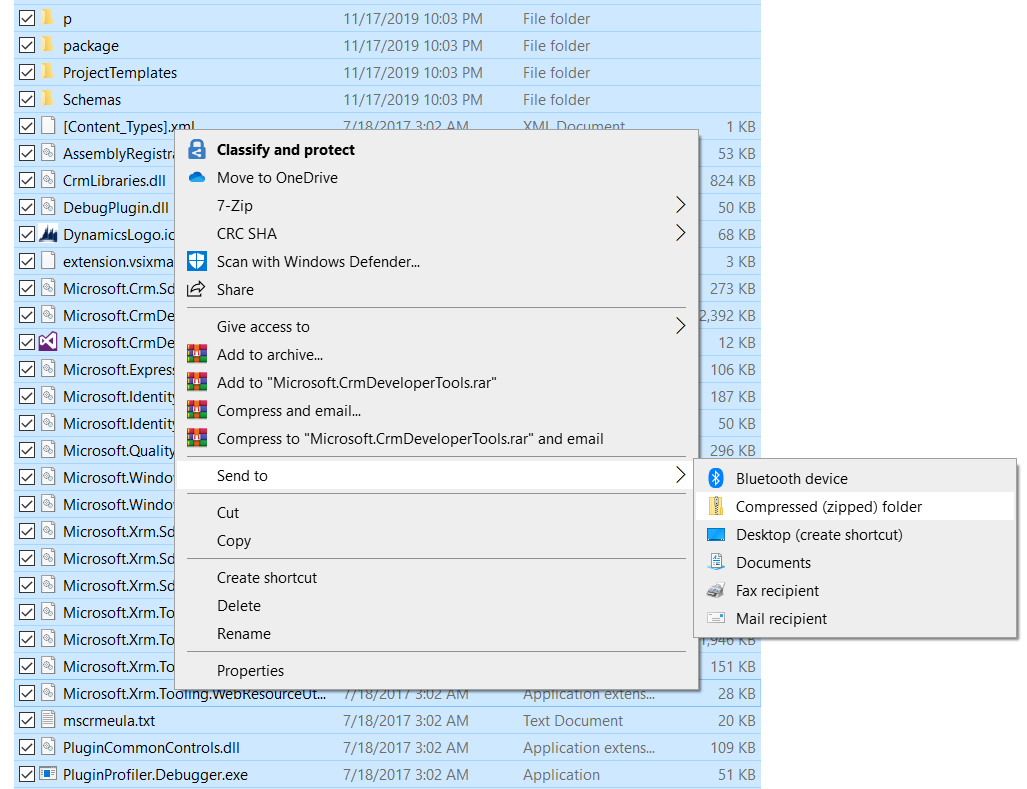Expand the CRC SHA submenu arrow
Image resolution: width=1027 pixels, height=789 pixels.
click(681, 232)
